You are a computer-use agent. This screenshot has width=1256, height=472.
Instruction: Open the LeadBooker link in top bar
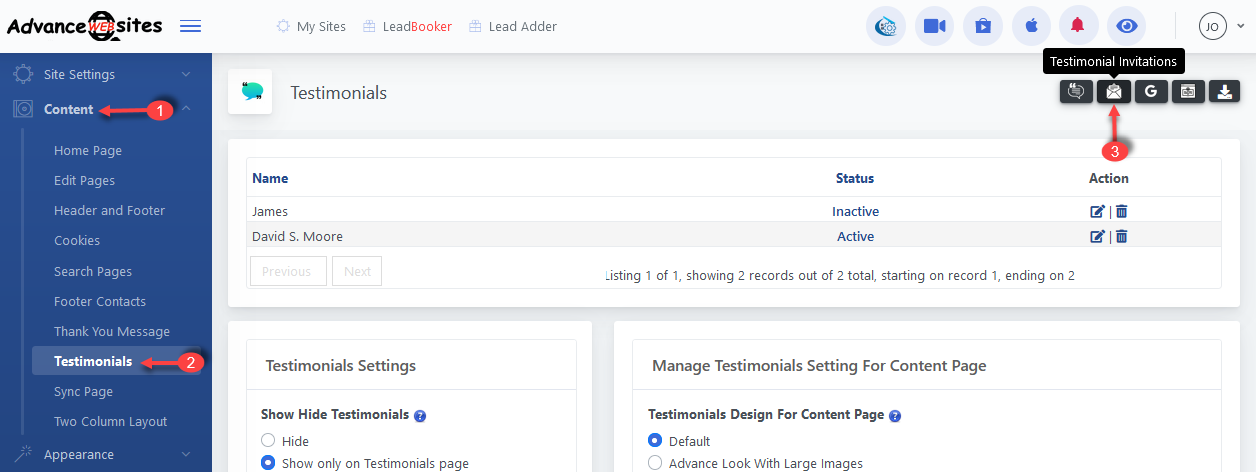pos(408,26)
